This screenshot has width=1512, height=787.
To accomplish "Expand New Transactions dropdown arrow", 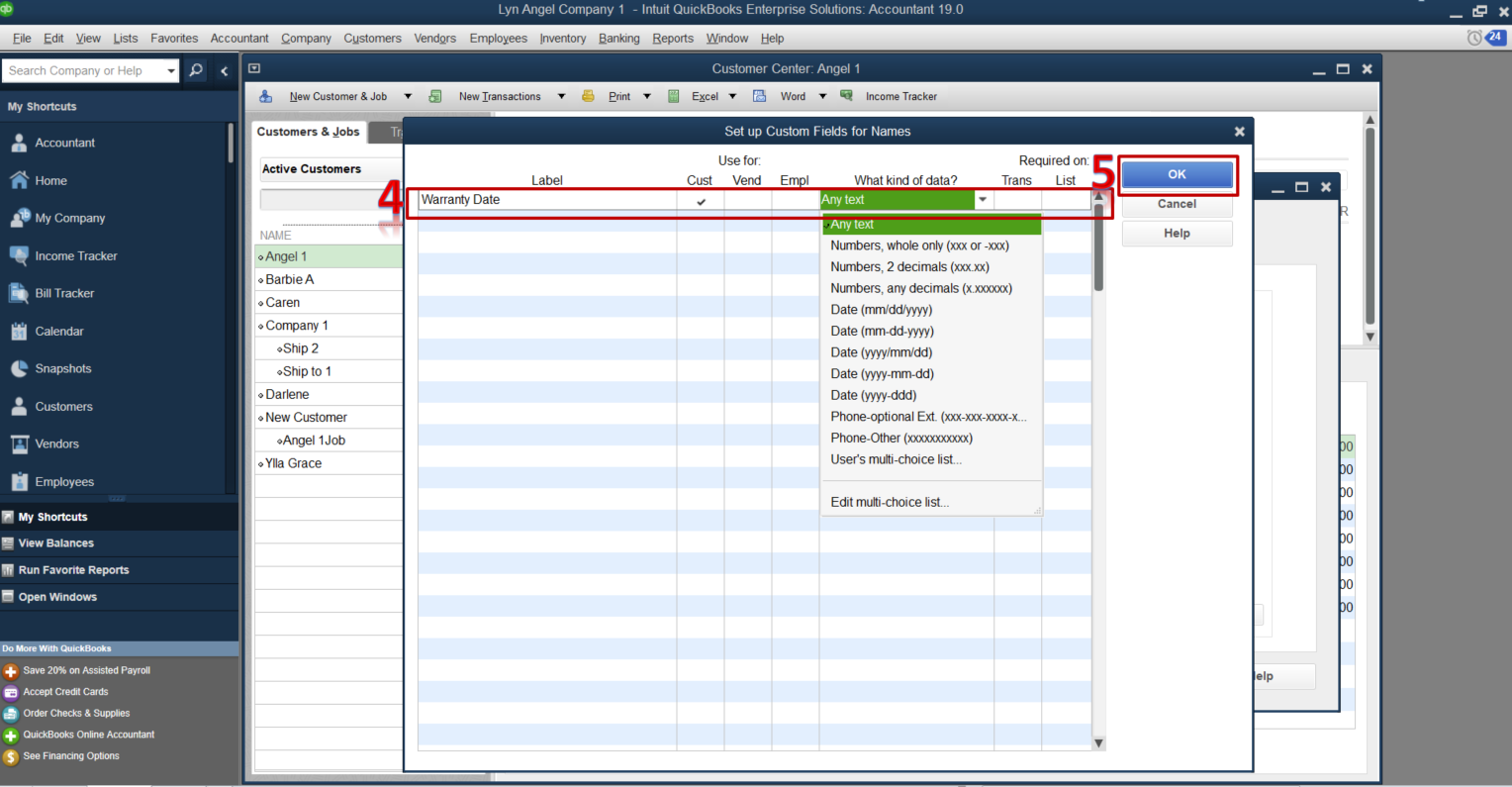I will pos(561,96).
